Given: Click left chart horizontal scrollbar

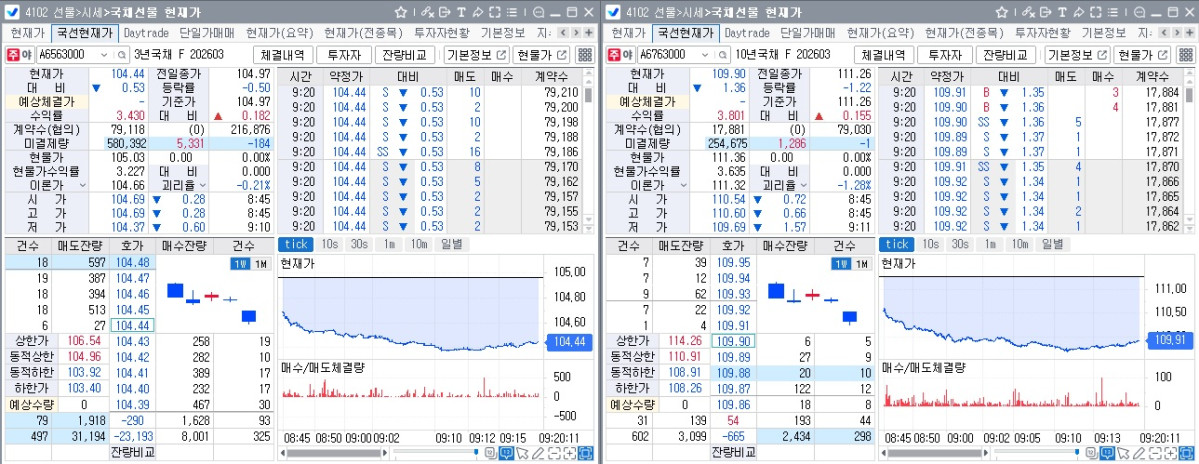Looking at the screenshot, I should tap(333, 453).
